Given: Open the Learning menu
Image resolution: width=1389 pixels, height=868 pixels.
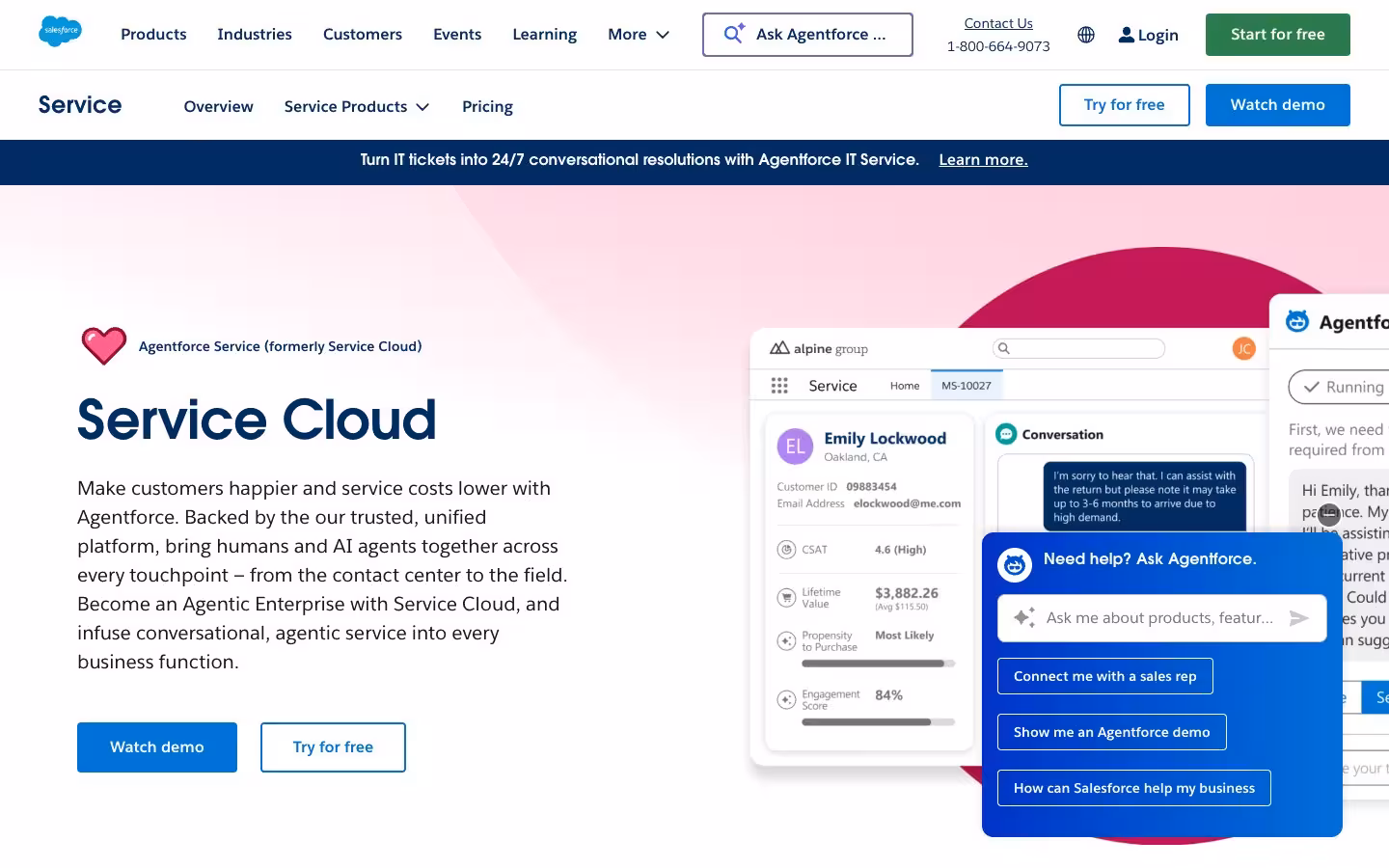Looking at the screenshot, I should (545, 35).
